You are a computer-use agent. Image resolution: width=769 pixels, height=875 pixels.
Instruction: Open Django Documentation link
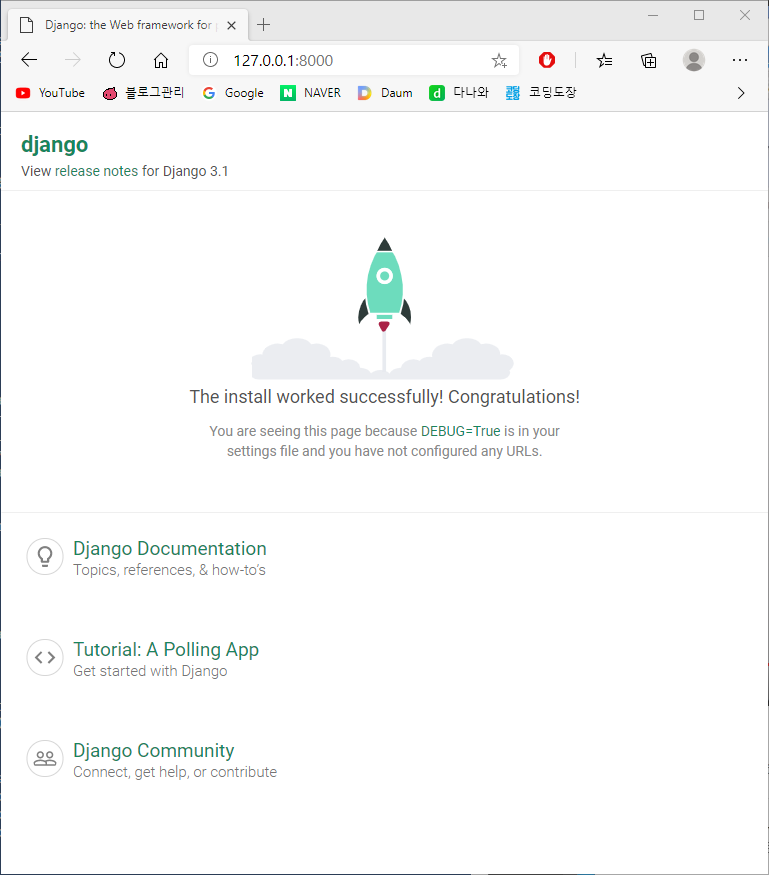170,548
